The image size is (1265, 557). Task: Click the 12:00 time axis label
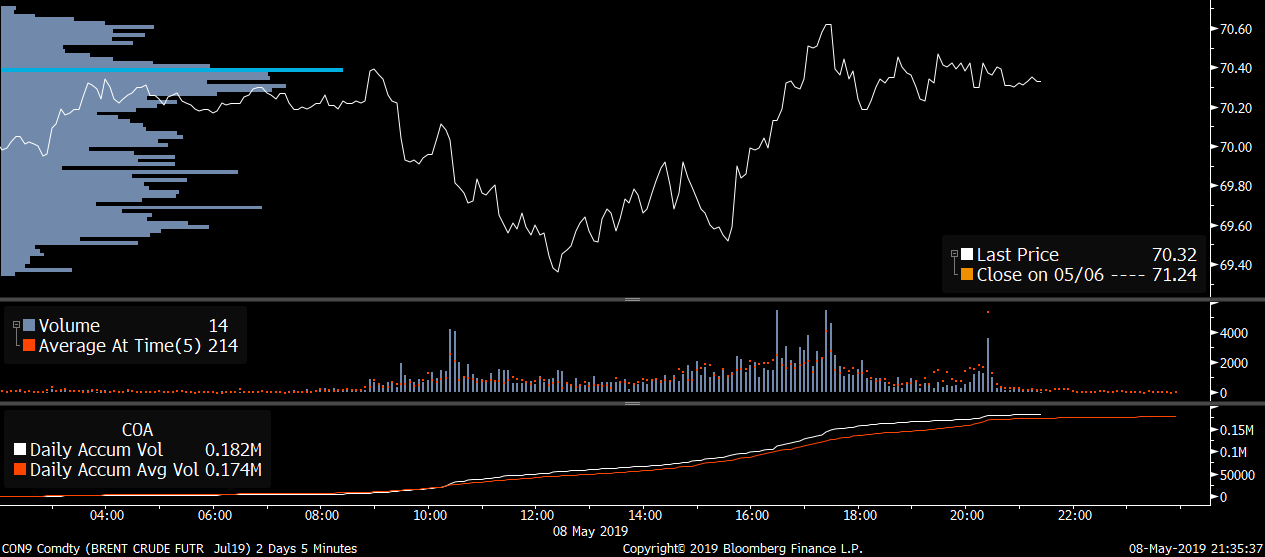click(x=538, y=516)
